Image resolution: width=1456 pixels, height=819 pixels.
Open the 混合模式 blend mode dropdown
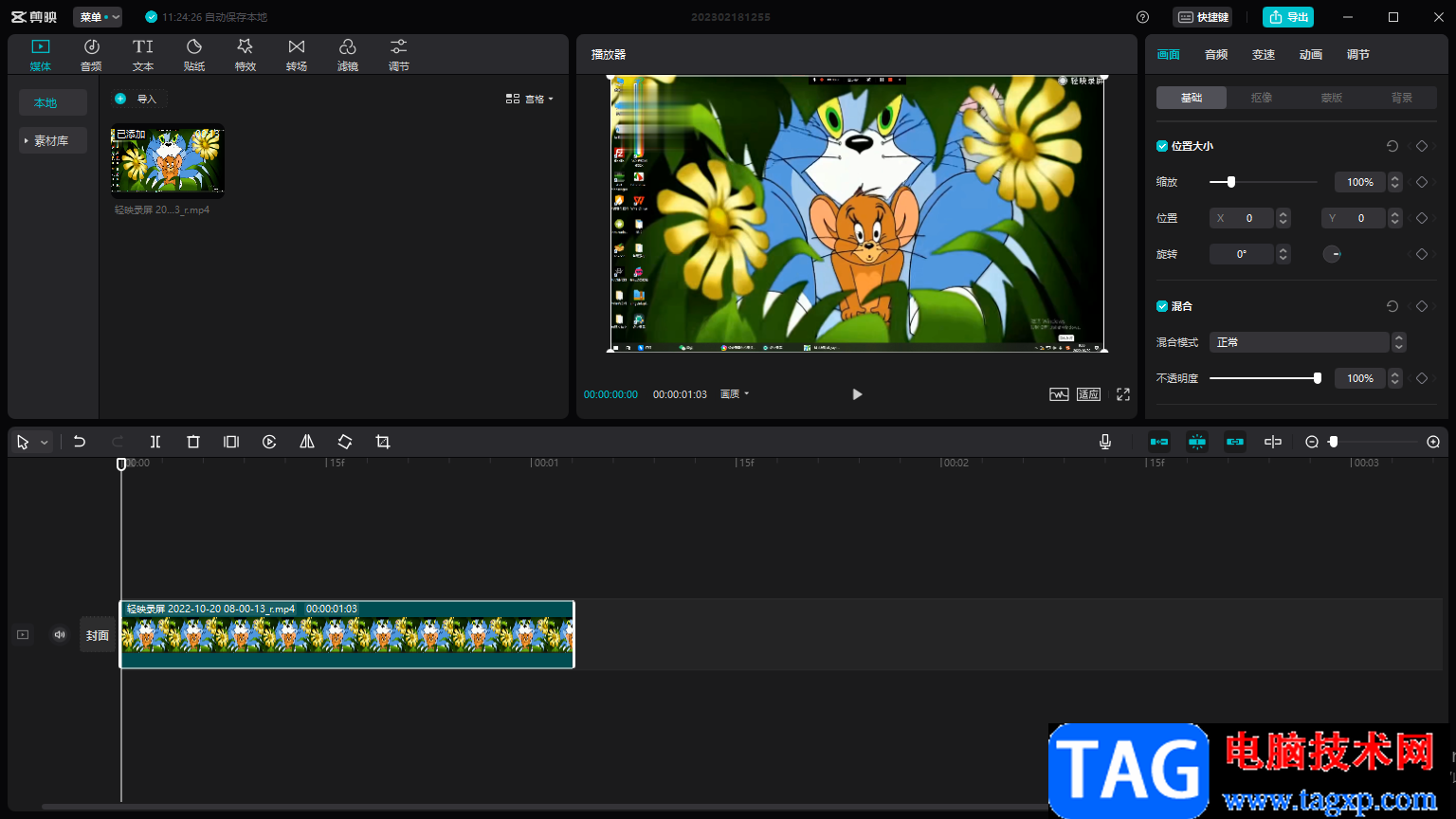(1307, 342)
